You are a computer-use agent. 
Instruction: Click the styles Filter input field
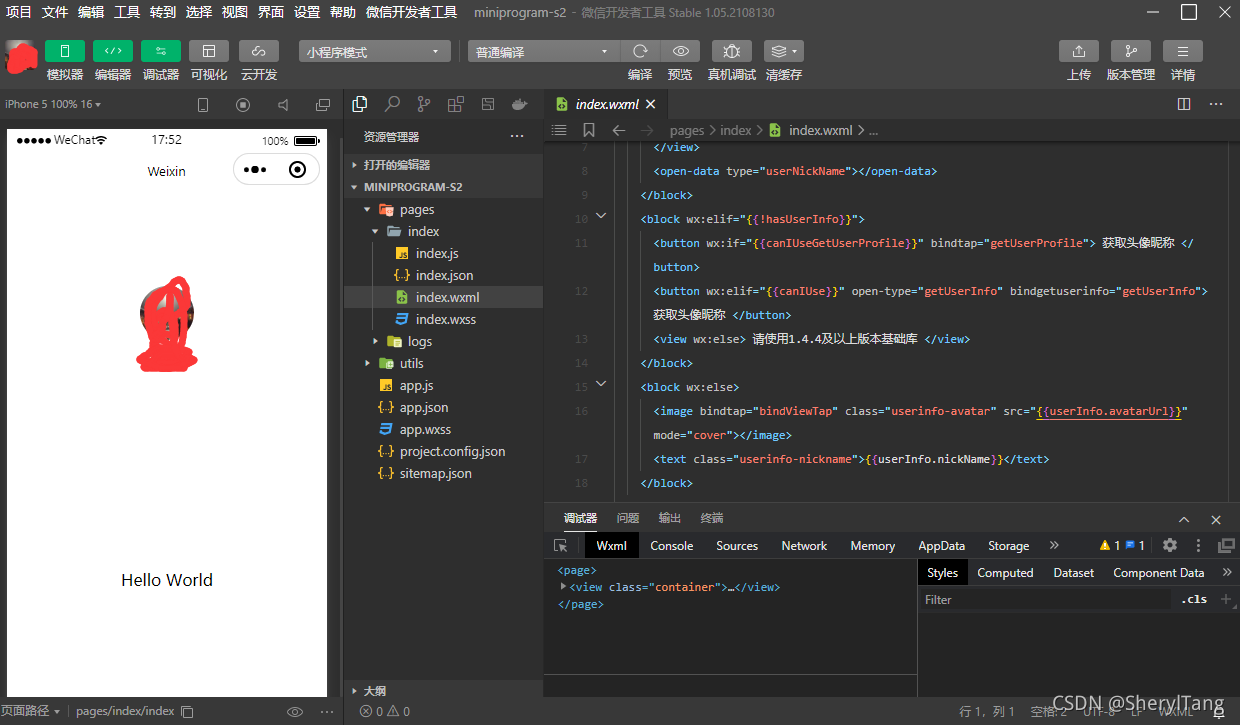click(1046, 600)
